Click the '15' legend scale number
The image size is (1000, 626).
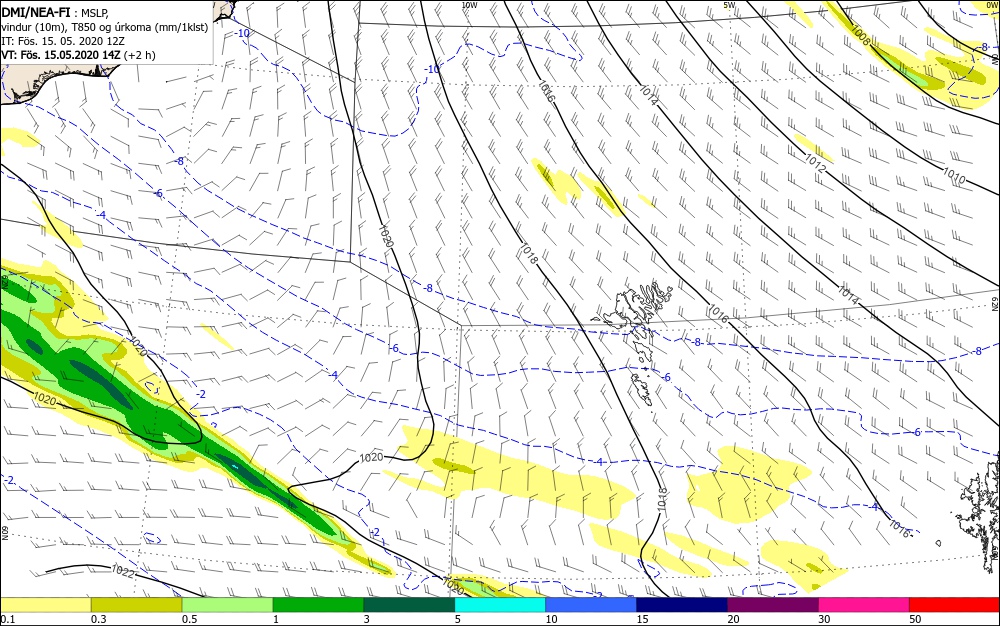pyautogui.click(x=642, y=619)
